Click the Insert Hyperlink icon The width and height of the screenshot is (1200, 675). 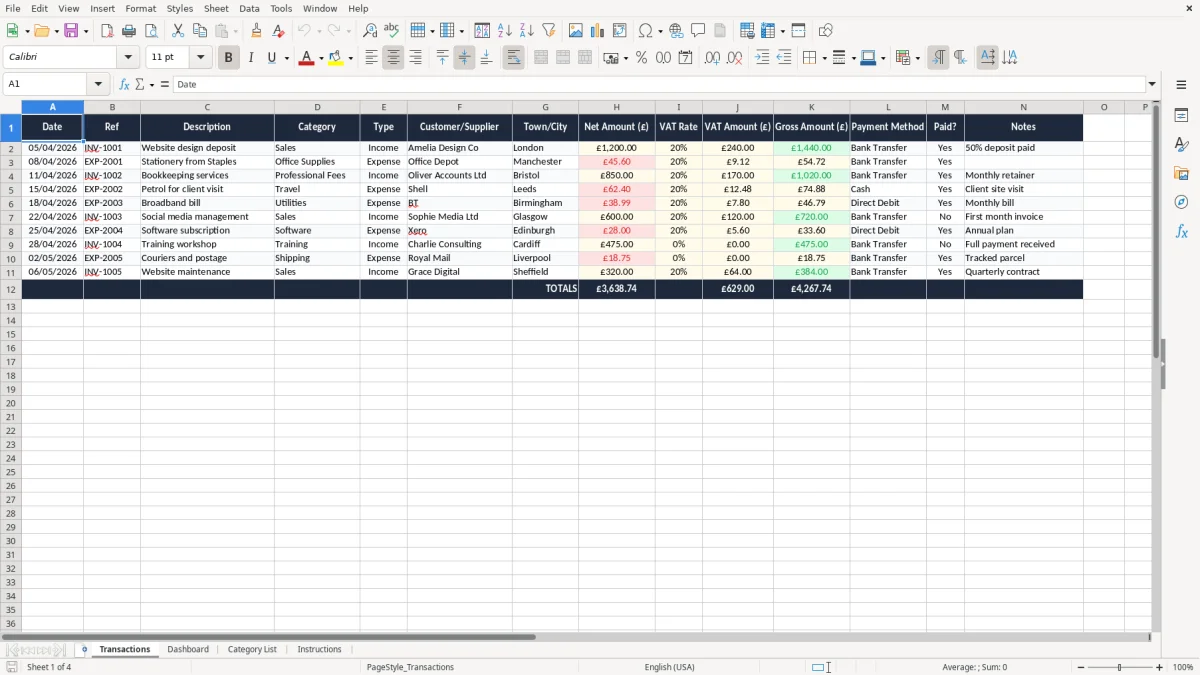click(x=677, y=31)
